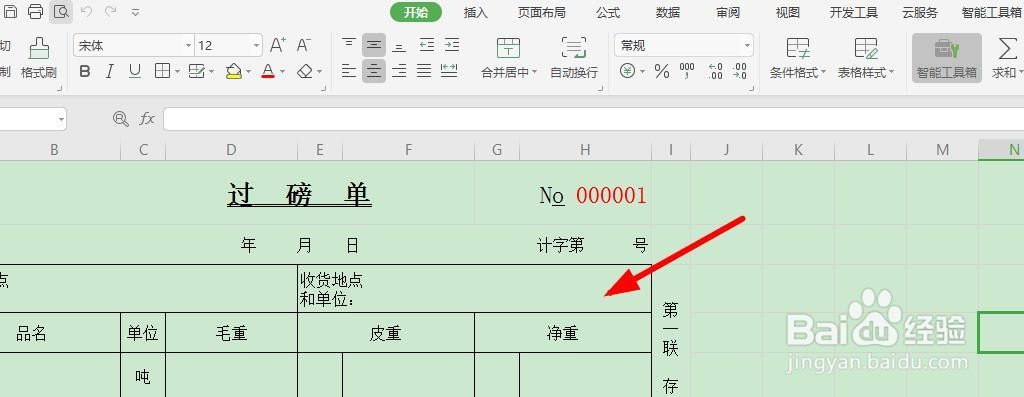Expand currency format dropdown arrow
Image resolution: width=1024 pixels, height=397 pixels.
643,72
